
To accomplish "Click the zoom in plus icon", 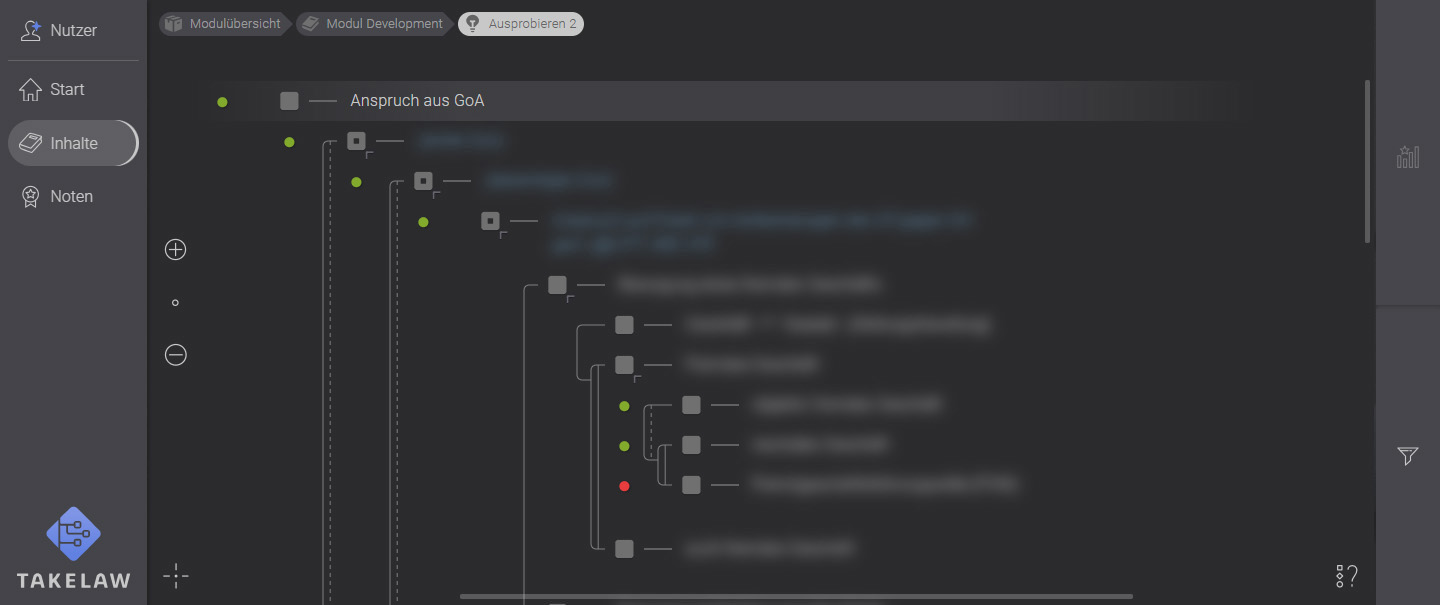I will point(175,249).
